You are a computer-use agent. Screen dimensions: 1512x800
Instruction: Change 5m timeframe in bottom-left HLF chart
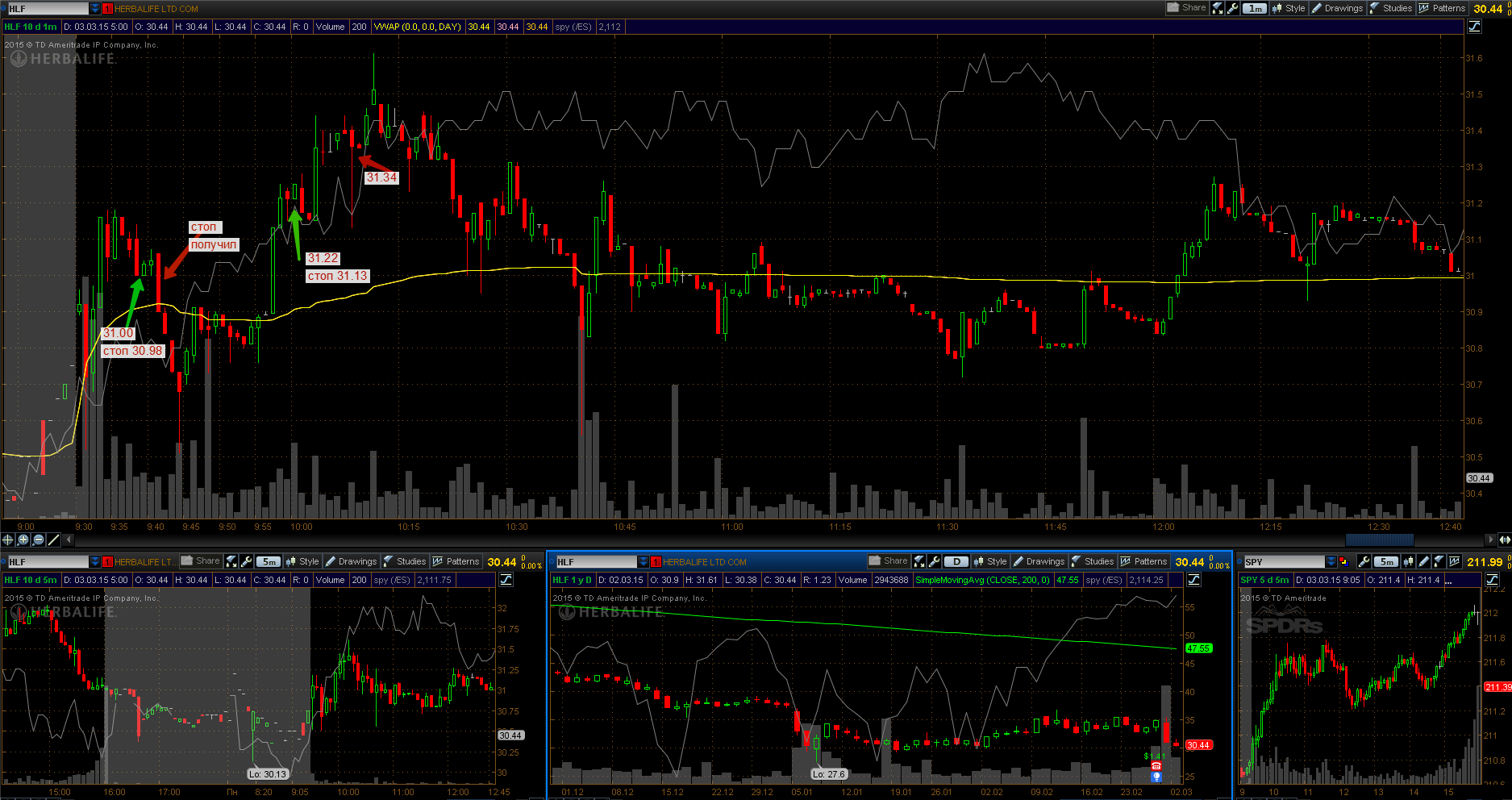click(x=269, y=561)
